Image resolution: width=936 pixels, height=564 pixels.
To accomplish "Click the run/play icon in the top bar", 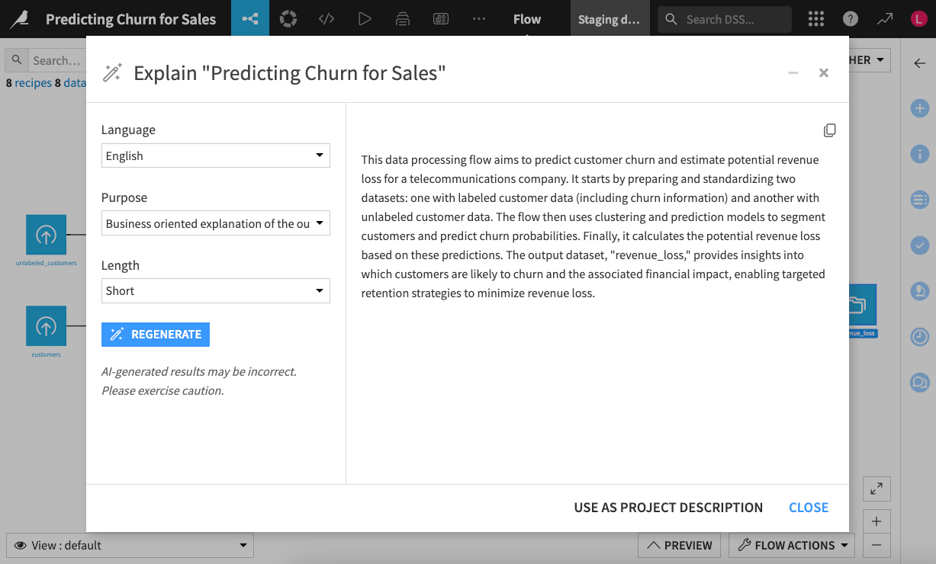I will pos(364,18).
